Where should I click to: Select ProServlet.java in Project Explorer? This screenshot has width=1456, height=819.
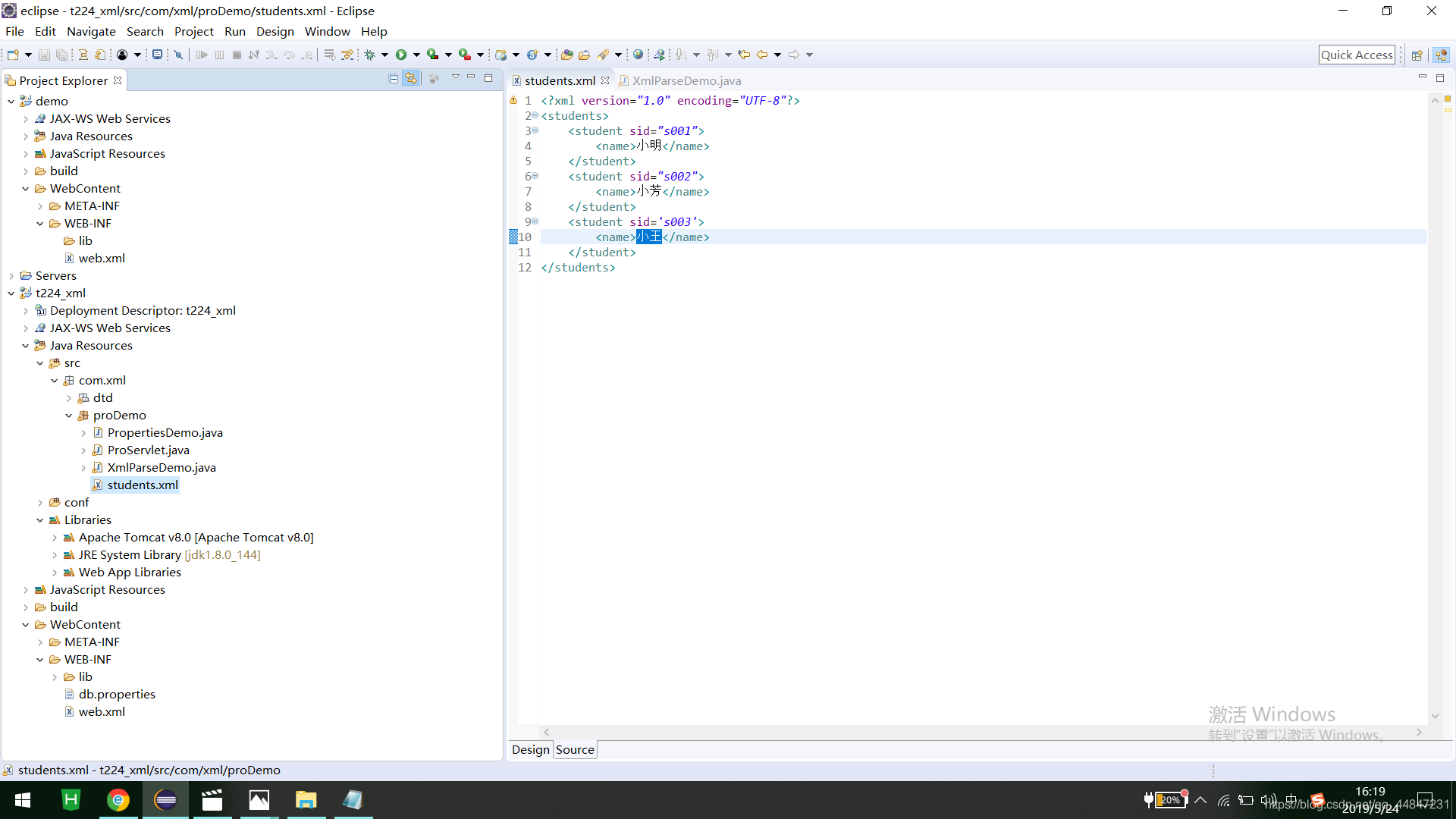[x=148, y=450]
